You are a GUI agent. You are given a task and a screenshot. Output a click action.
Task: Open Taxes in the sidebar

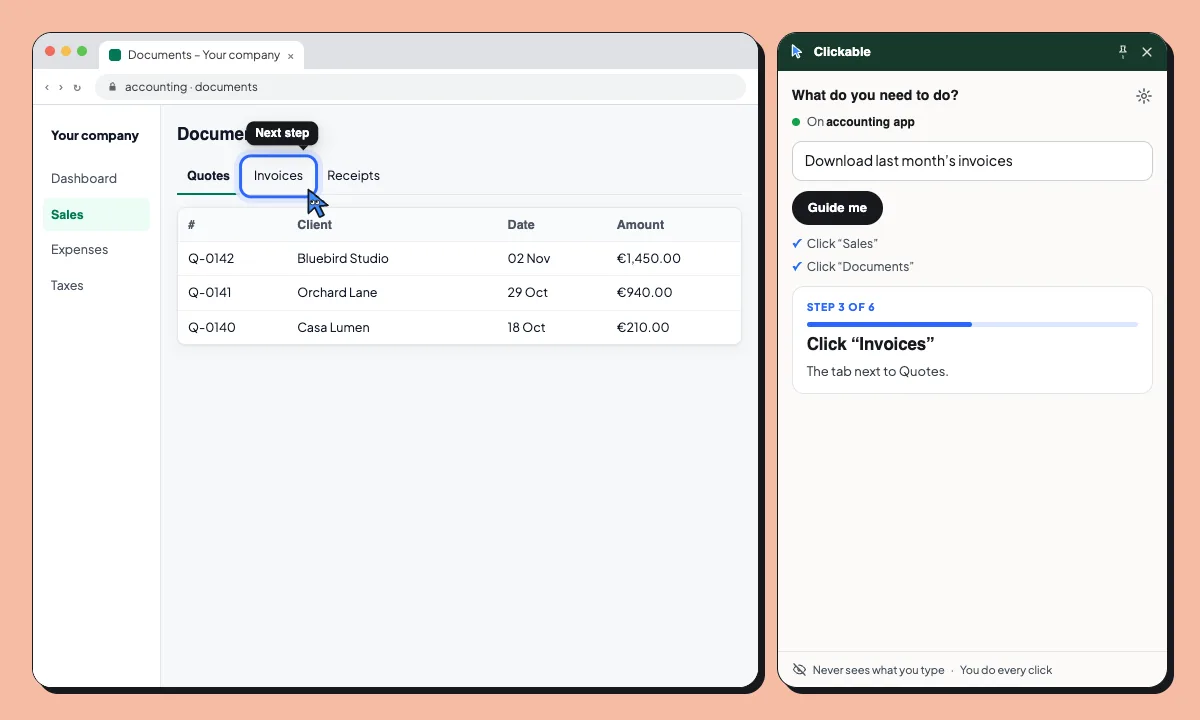pyautogui.click(x=67, y=285)
